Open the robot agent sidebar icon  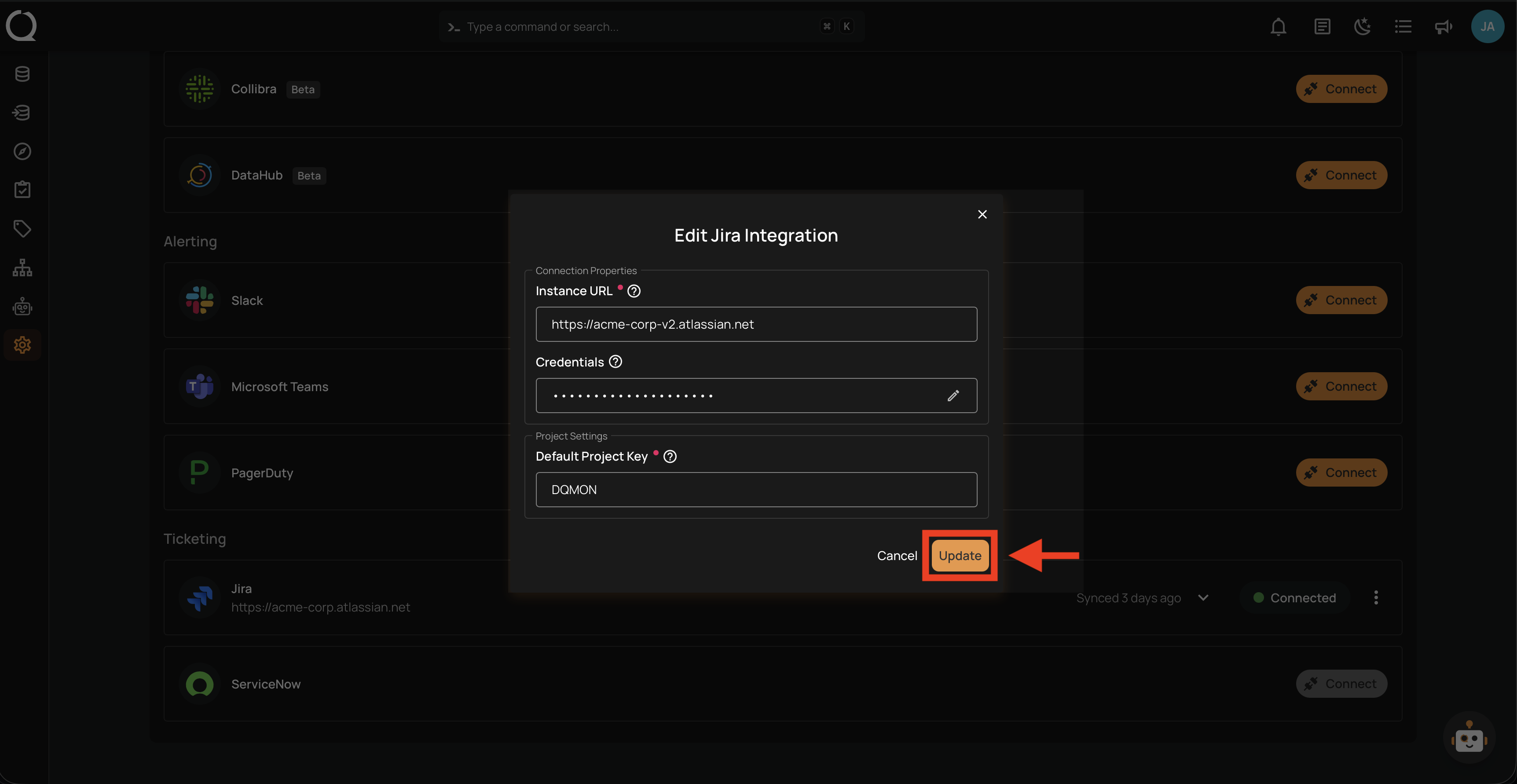pyautogui.click(x=22, y=306)
